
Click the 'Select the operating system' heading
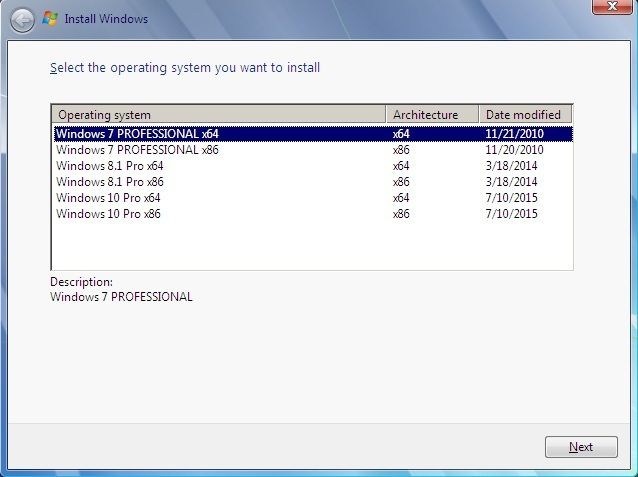coord(185,68)
